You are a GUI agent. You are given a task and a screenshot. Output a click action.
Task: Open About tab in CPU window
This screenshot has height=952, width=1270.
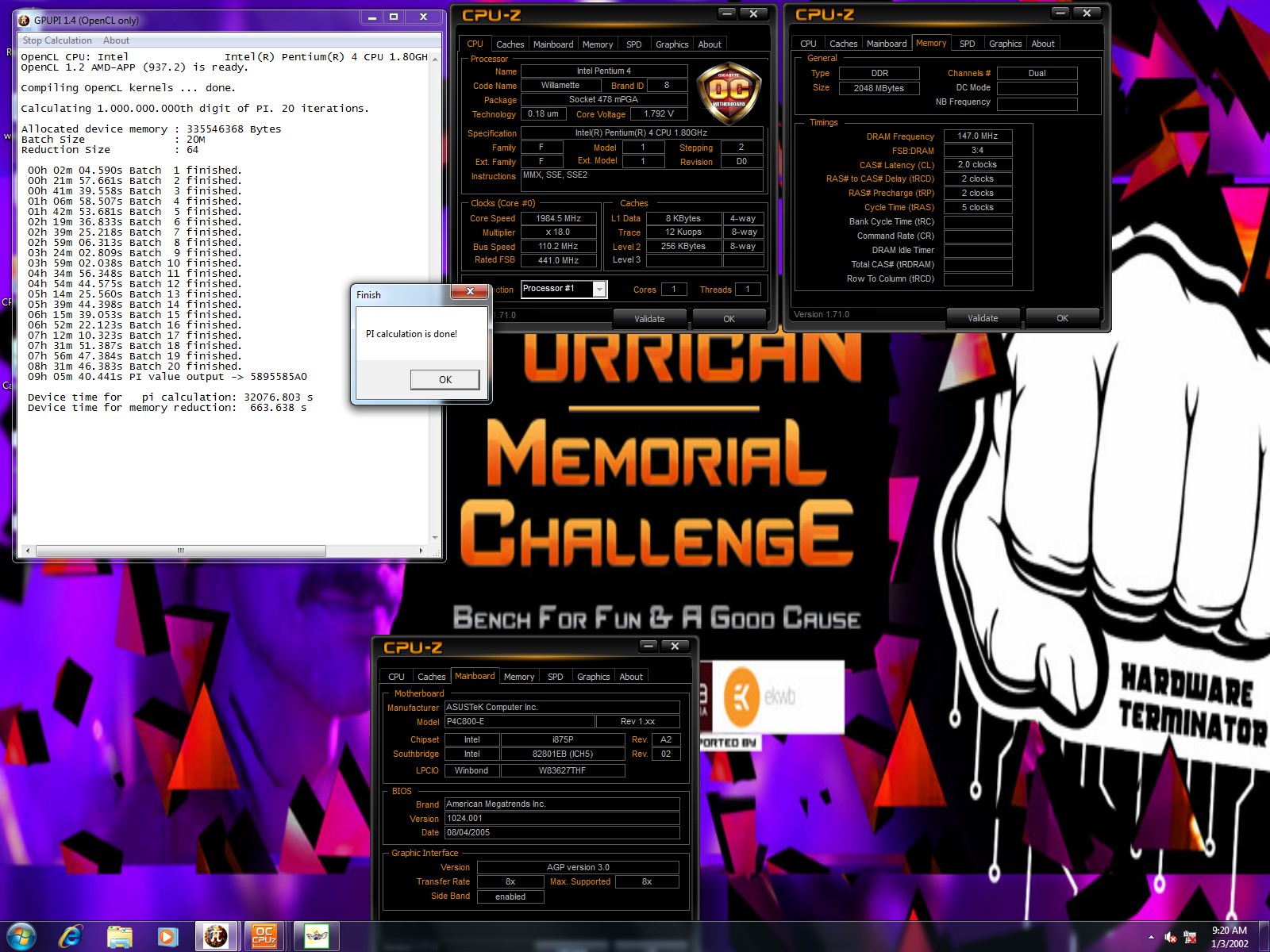click(710, 44)
